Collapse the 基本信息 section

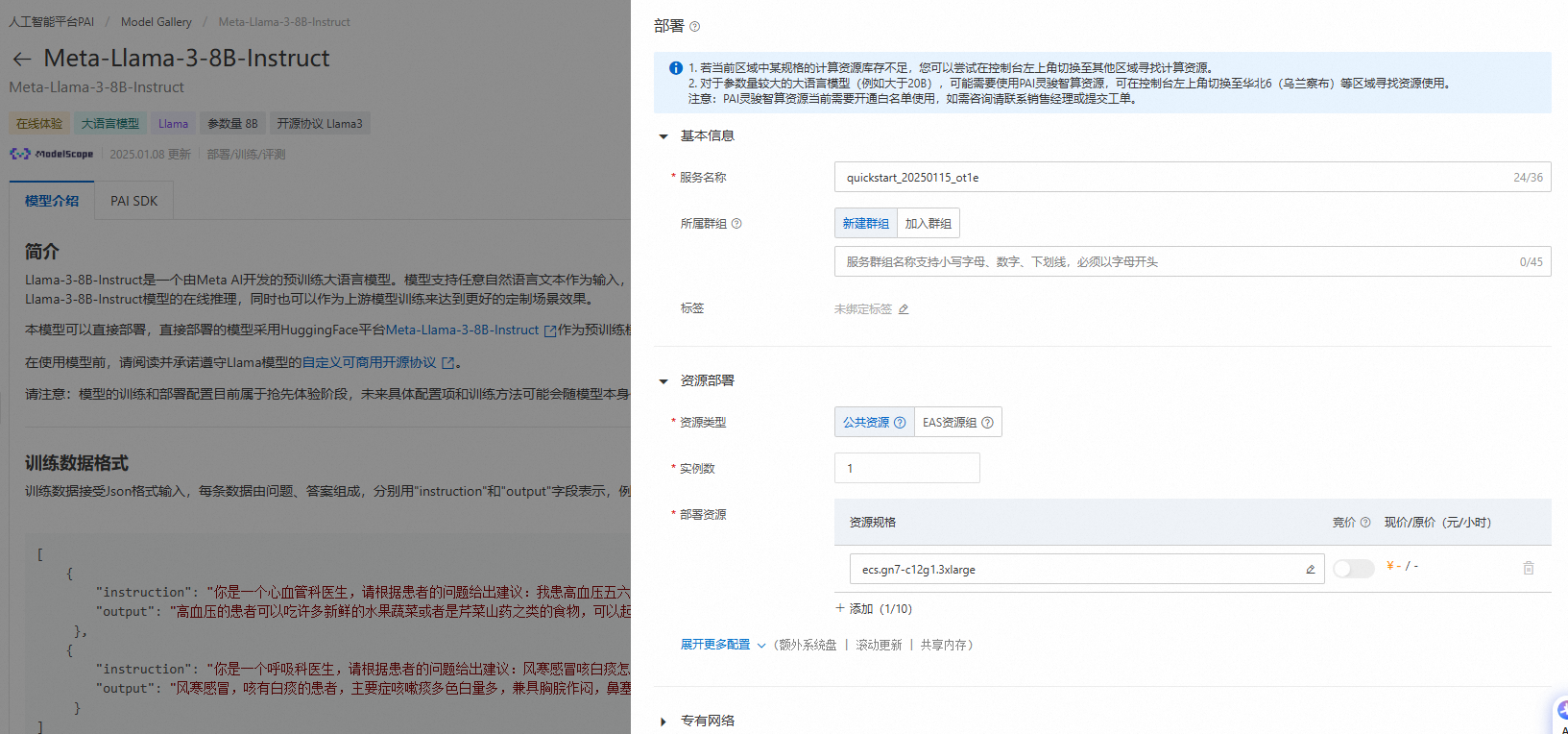coord(663,136)
